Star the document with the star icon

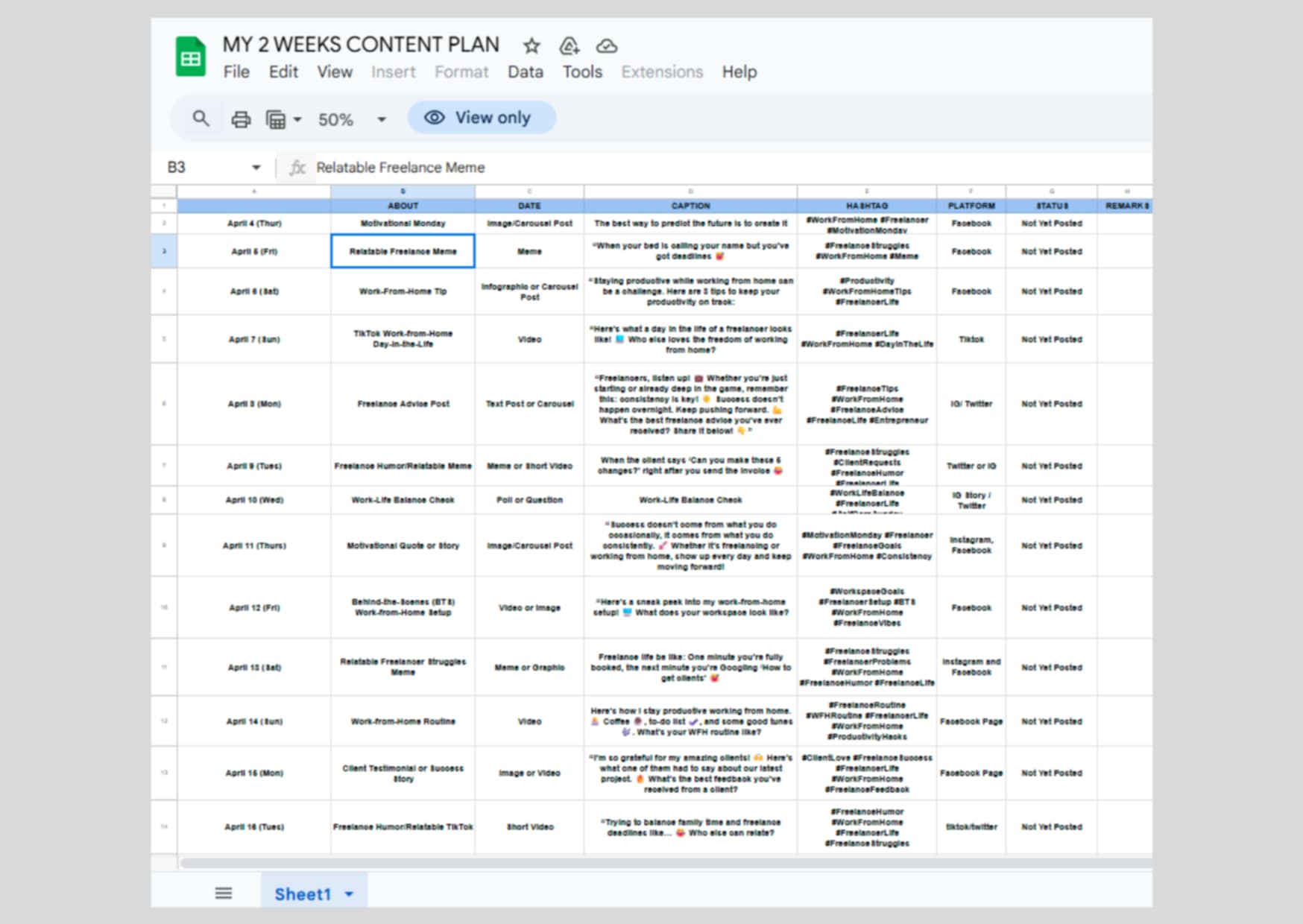coord(531,46)
